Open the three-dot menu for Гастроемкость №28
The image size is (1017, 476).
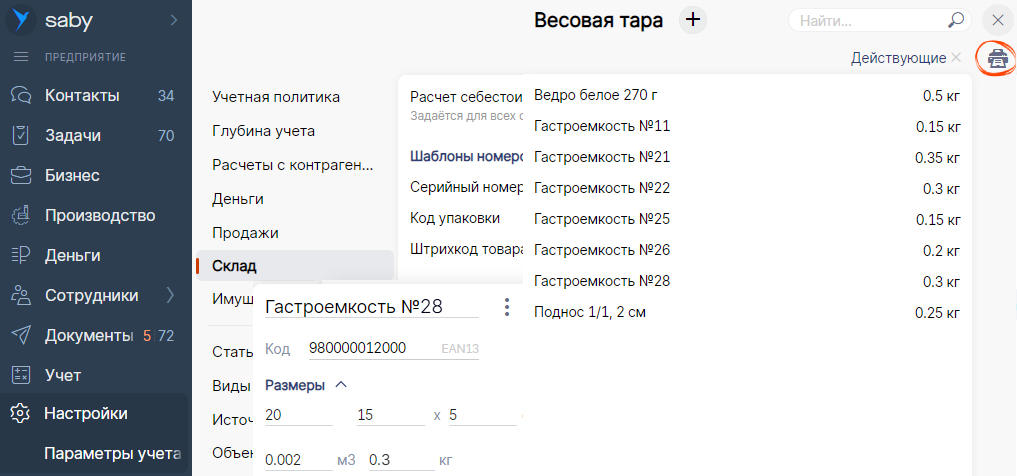click(507, 307)
